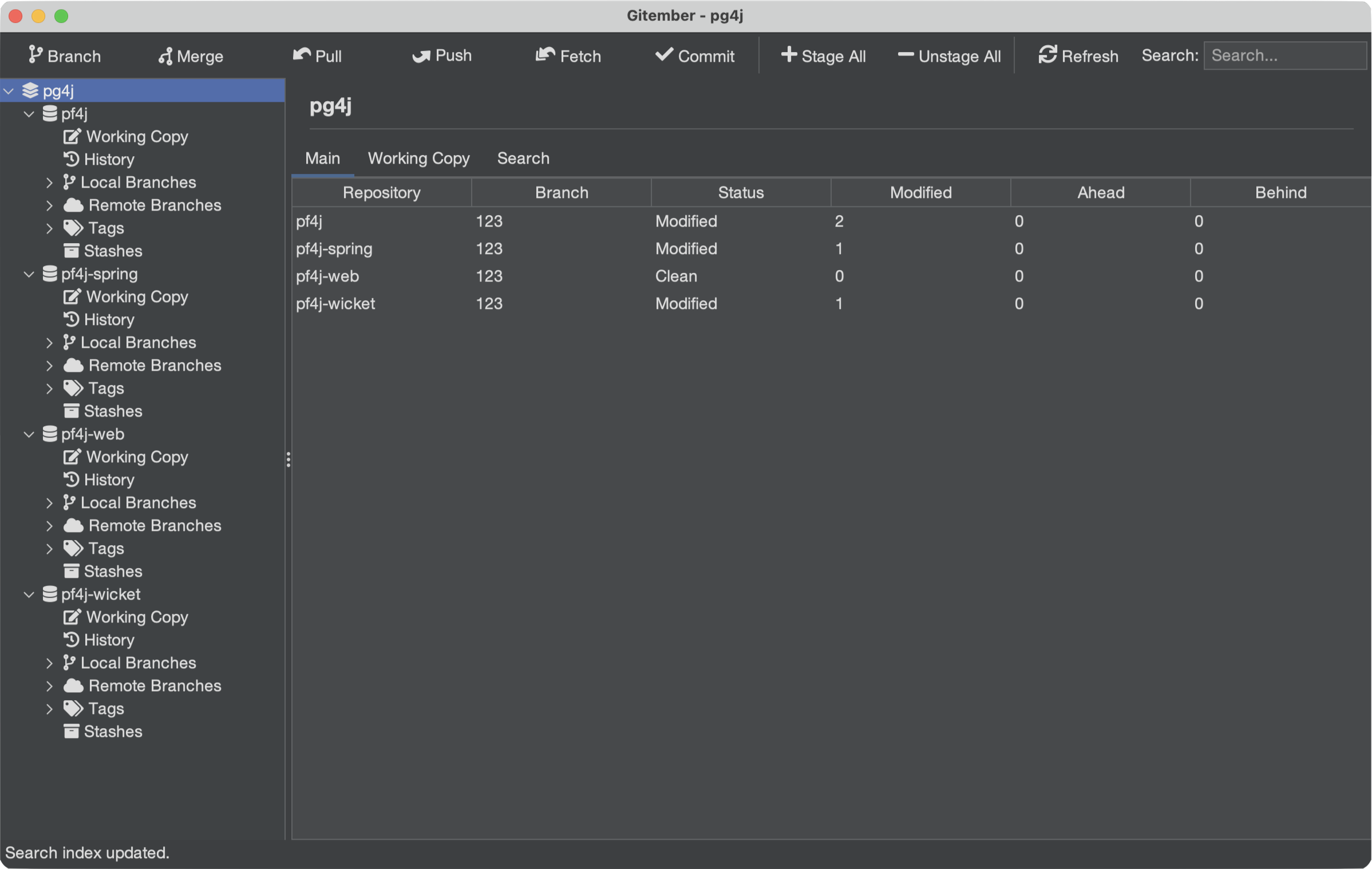Click the Merge toolbar button
This screenshot has height=869, width=1372.
click(191, 55)
